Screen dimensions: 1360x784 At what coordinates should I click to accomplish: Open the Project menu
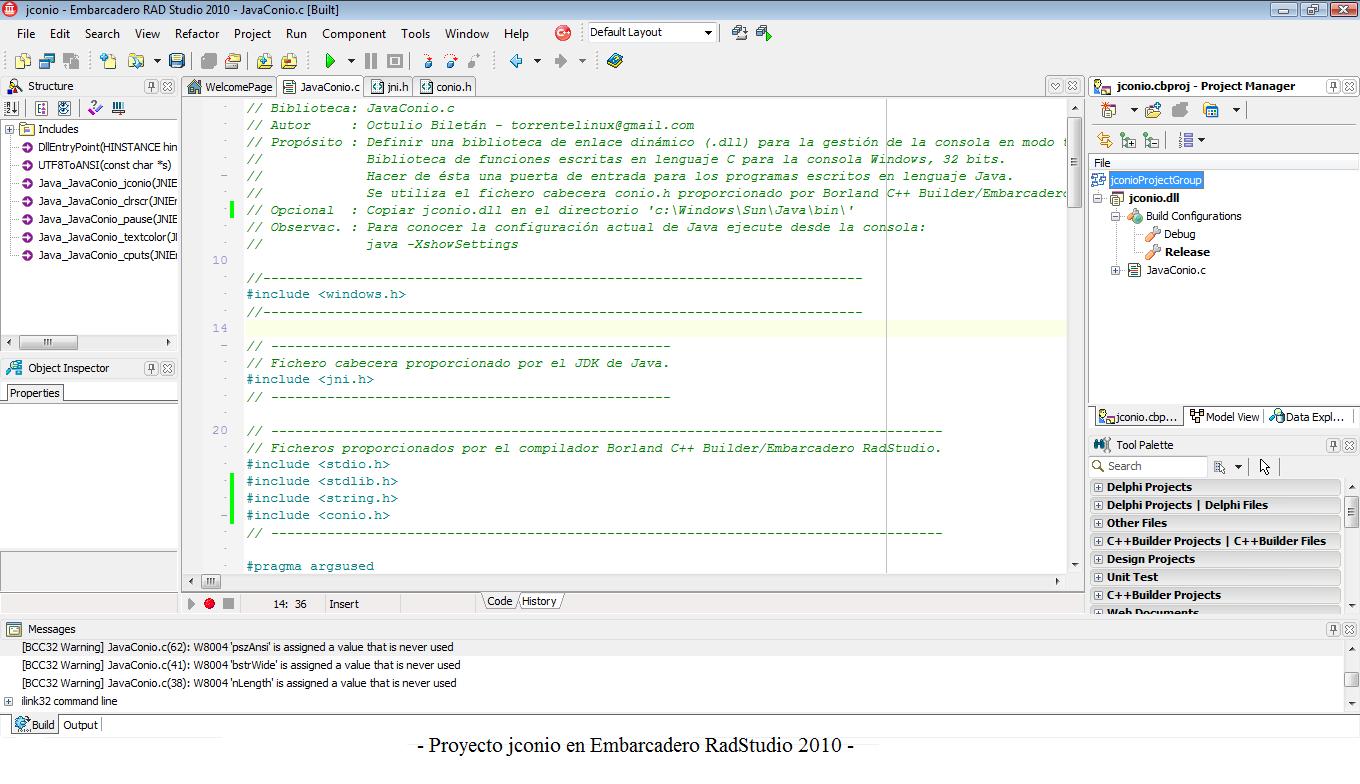(x=252, y=33)
